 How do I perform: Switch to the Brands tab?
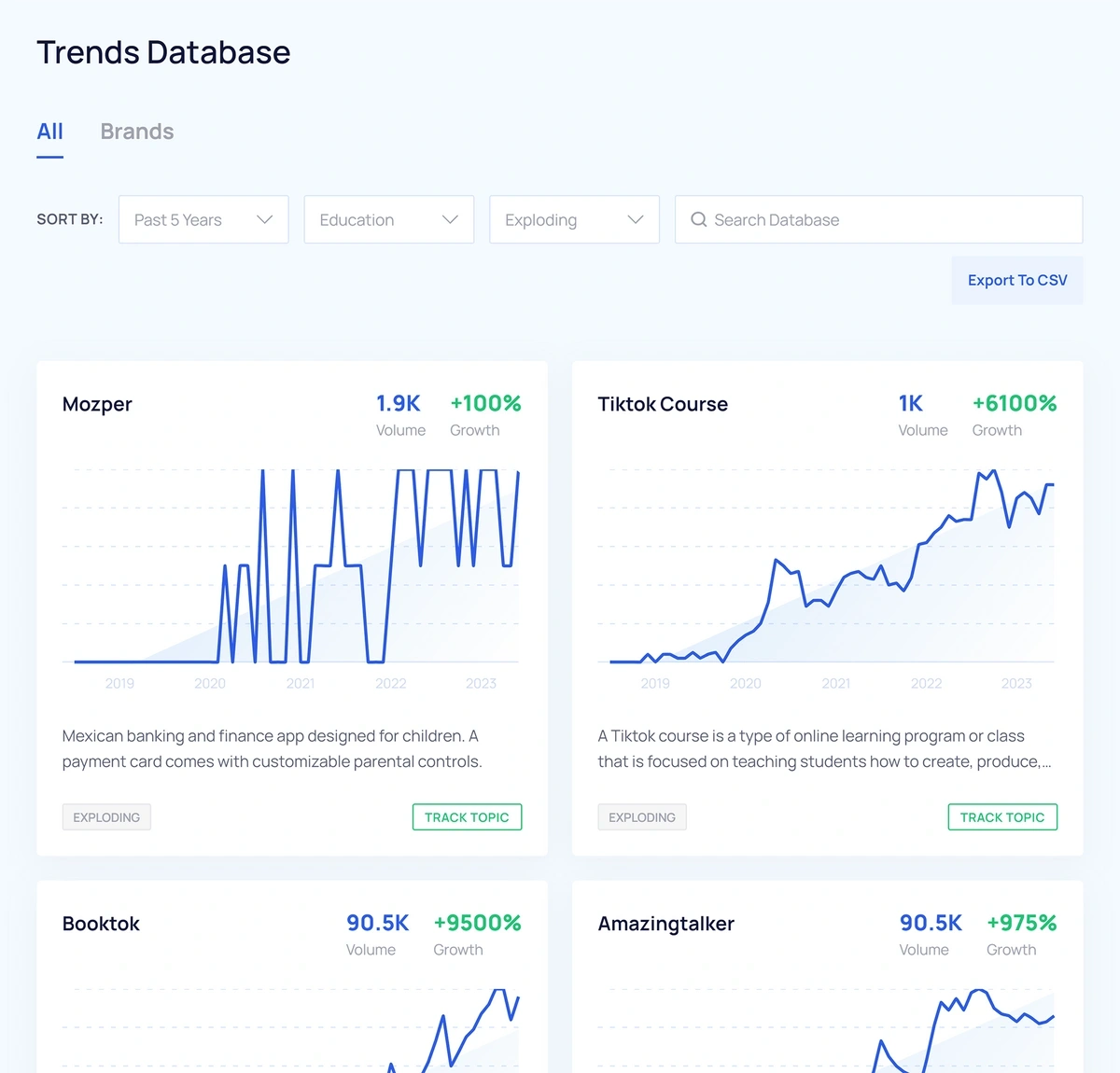pyautogui.click(x=137, y=132)
